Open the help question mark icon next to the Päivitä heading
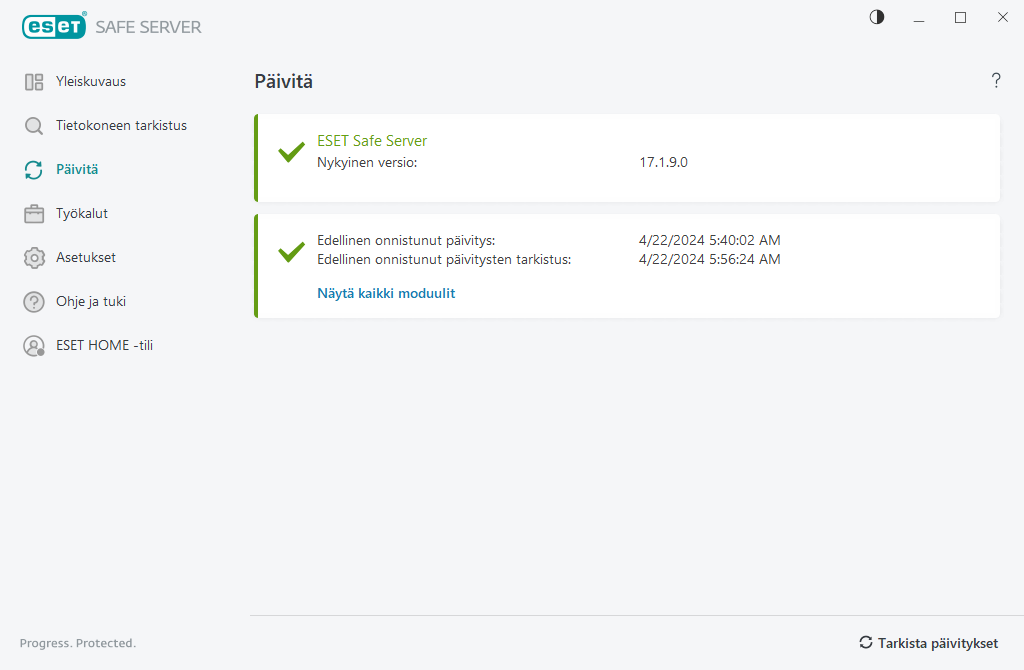This screenshot has height=670, width=1024. [x=996, y=81]
